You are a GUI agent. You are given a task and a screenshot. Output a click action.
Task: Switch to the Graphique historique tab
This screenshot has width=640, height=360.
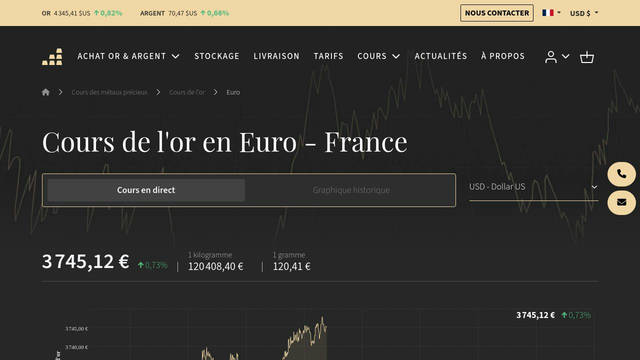pyautogui.click(x=351, y=190)
